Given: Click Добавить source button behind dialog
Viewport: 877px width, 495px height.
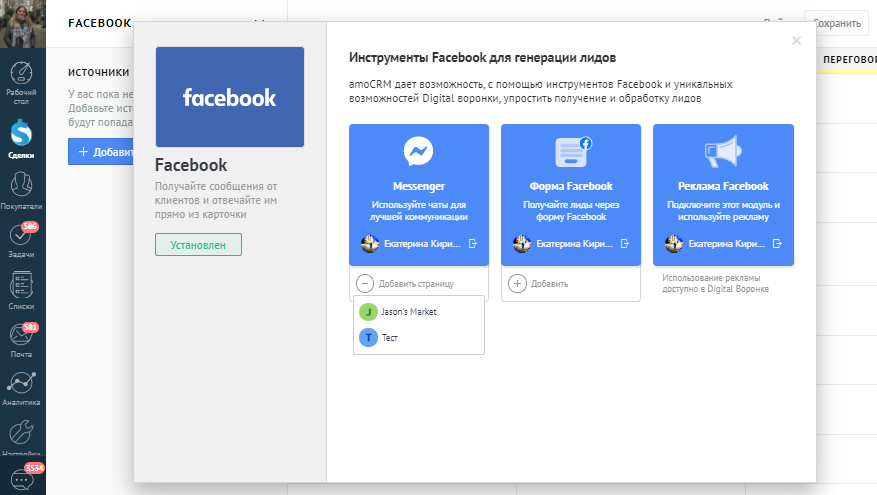Looking at the screenshot, I should click(101, 152).
